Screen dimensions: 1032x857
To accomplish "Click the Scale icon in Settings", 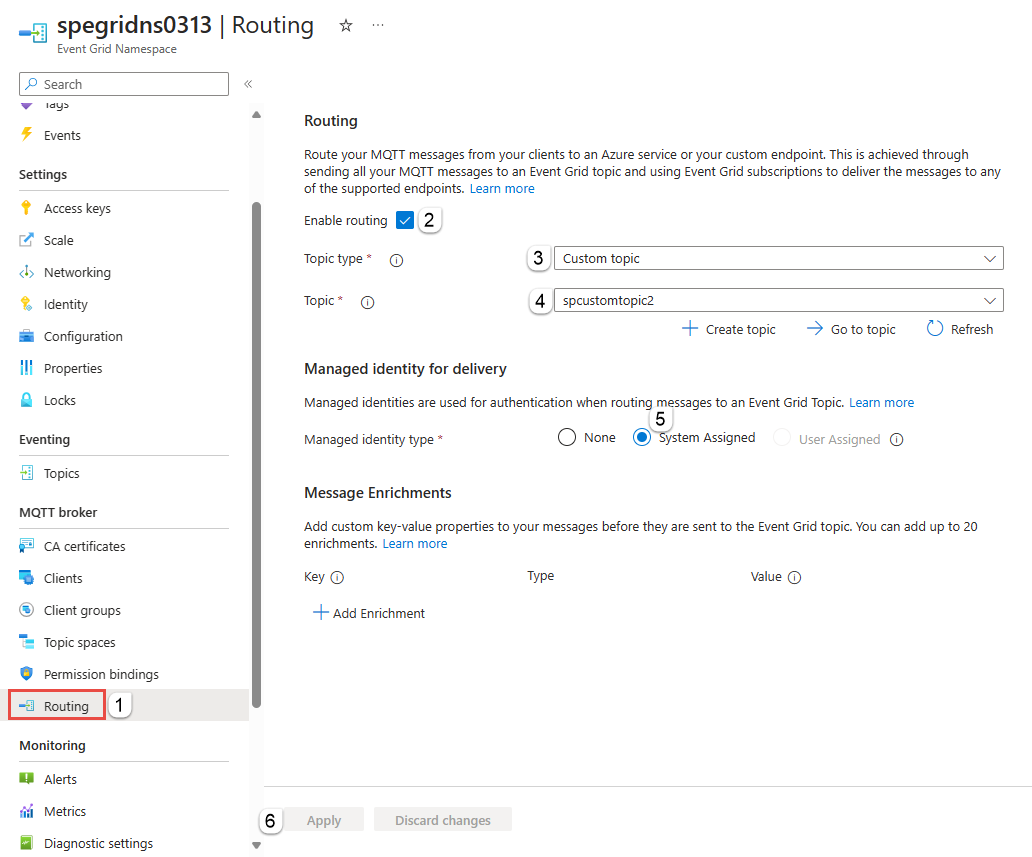I will 26,240.
